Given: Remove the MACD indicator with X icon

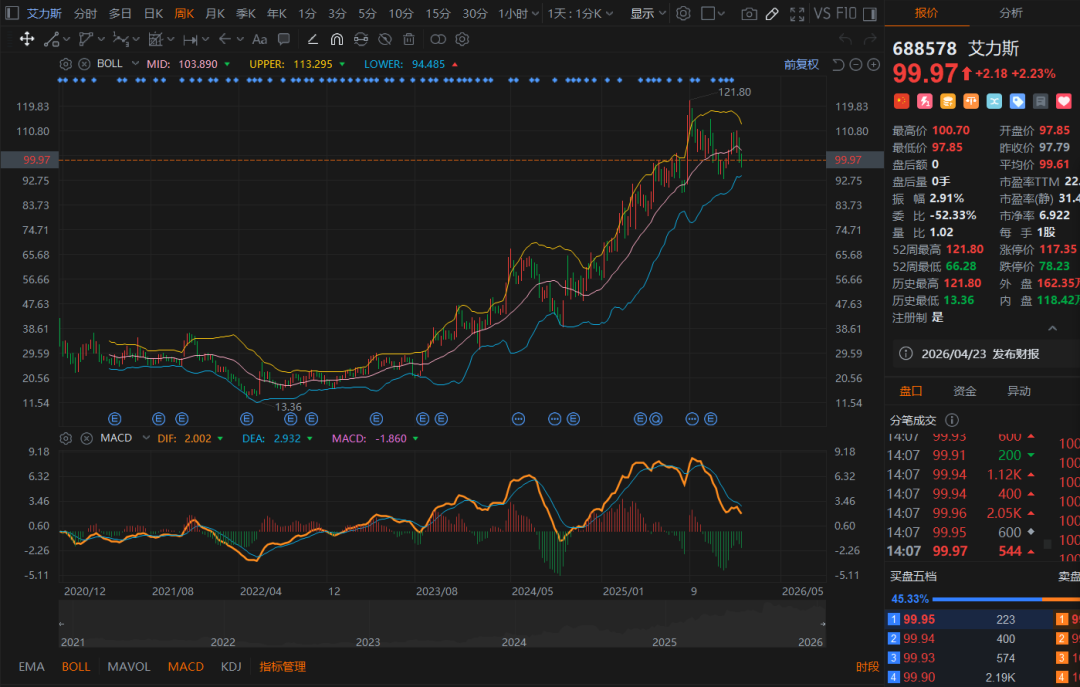Looking at the screenshot, I should point(85,438).
